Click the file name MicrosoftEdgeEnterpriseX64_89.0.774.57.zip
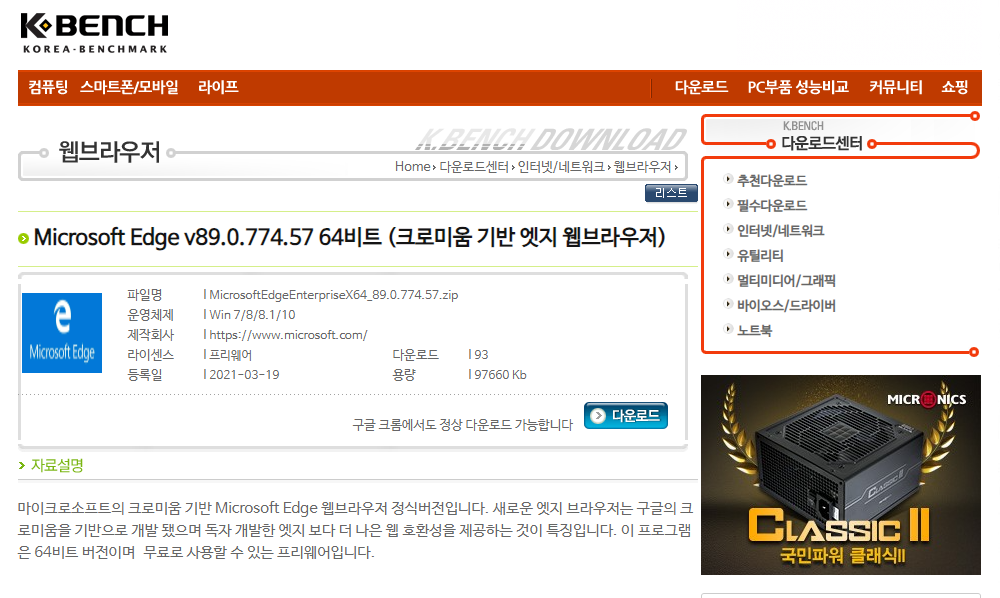 [334, 295]
